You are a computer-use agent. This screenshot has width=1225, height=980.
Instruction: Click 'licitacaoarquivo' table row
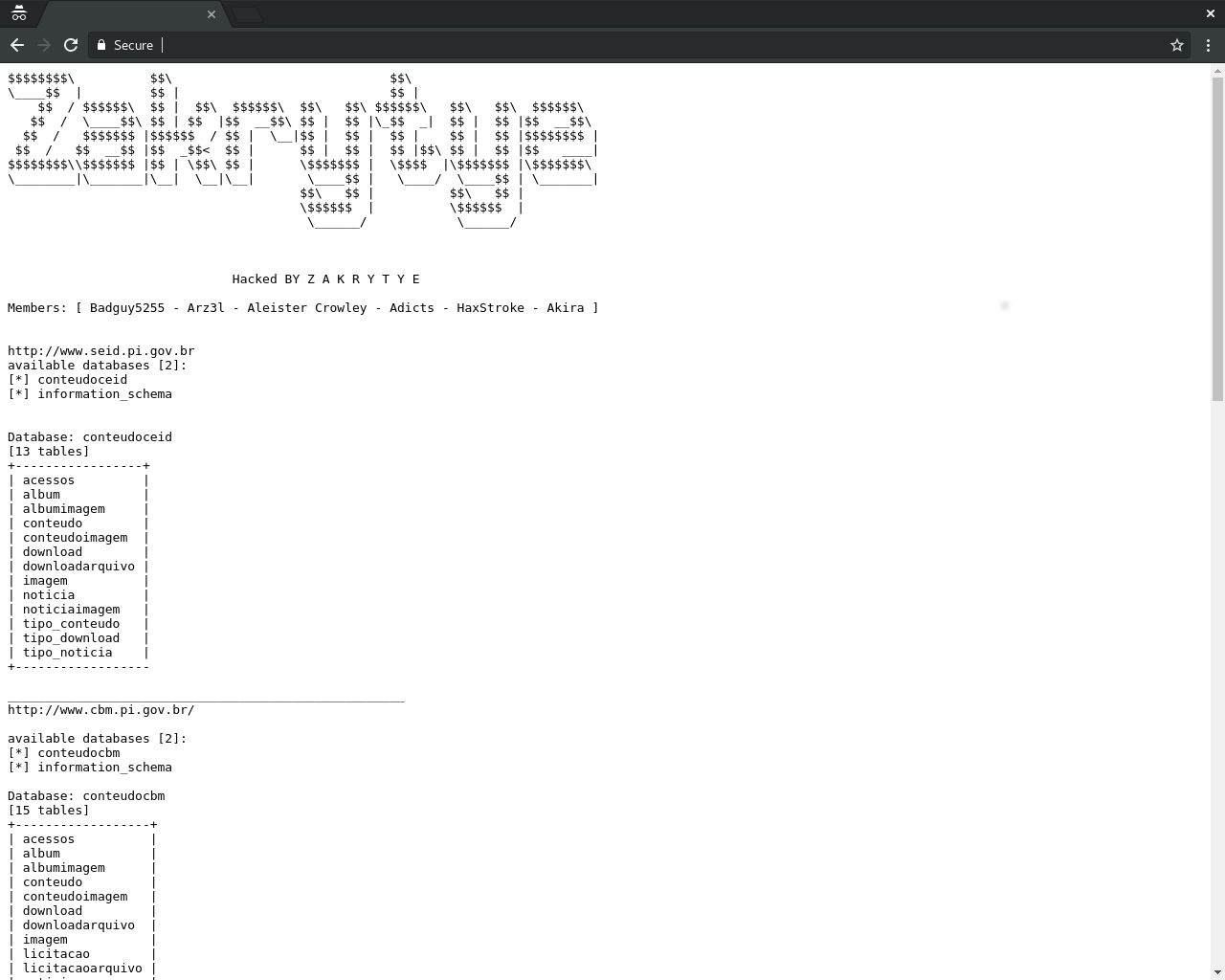click(82, 969)
